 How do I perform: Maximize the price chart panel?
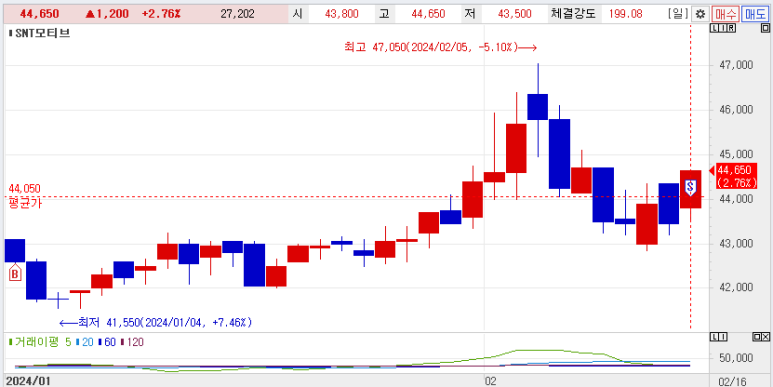click(765, 28)
